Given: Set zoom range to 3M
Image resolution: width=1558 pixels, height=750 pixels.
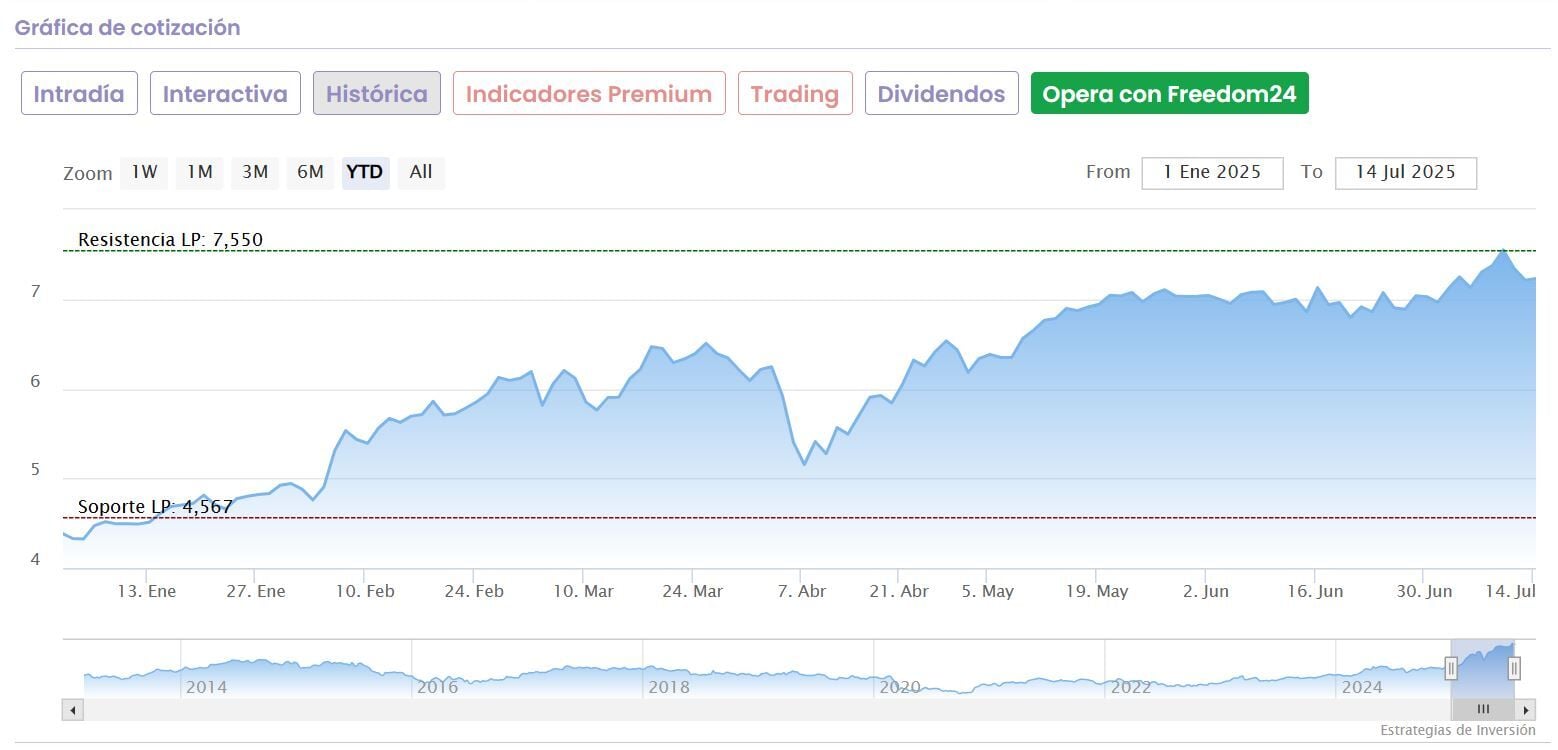Looking at the screenshot, I should (x=255, y=172).
